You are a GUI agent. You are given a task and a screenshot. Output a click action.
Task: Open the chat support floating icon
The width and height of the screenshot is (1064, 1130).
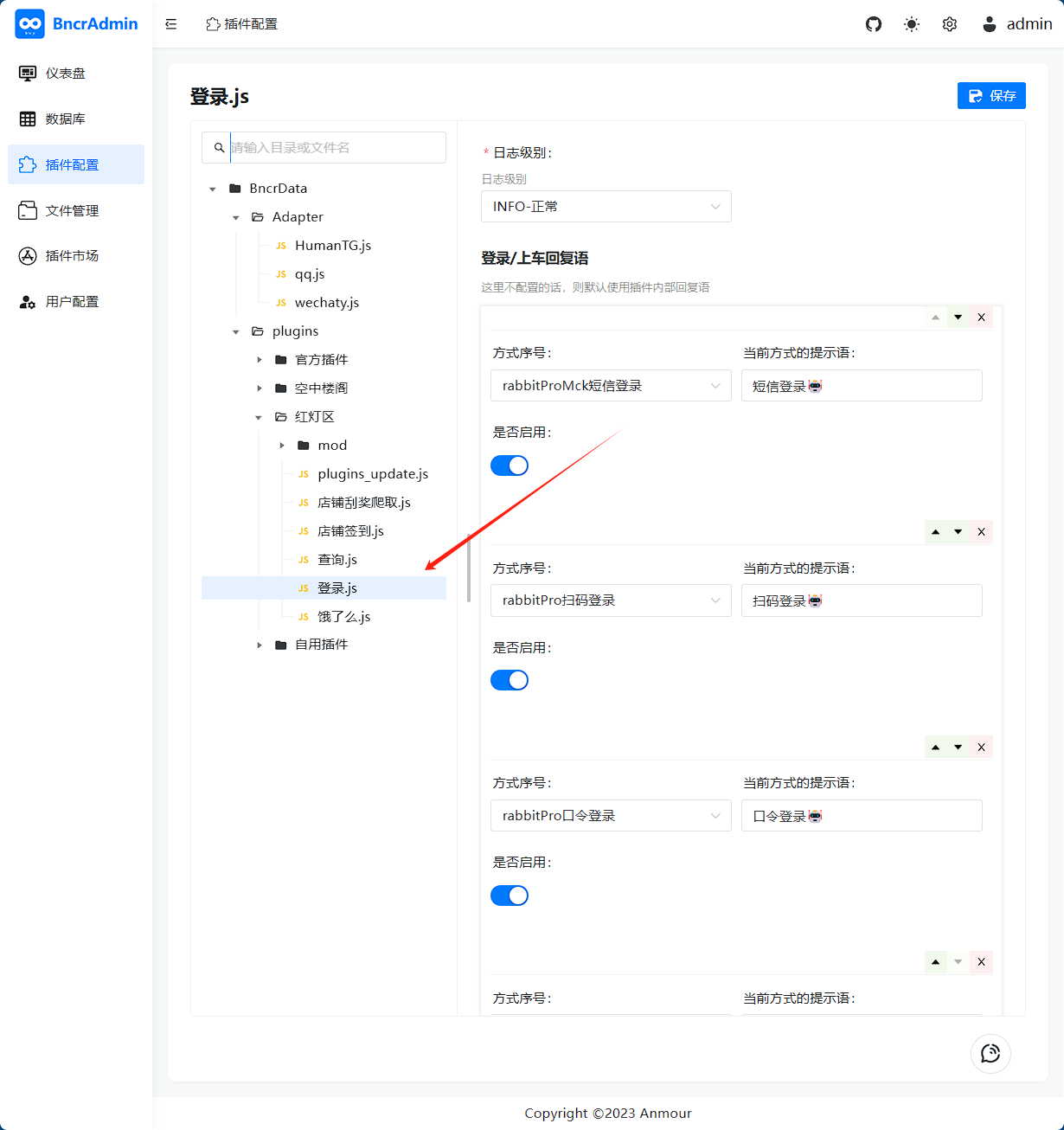(x=990, y=1053)
